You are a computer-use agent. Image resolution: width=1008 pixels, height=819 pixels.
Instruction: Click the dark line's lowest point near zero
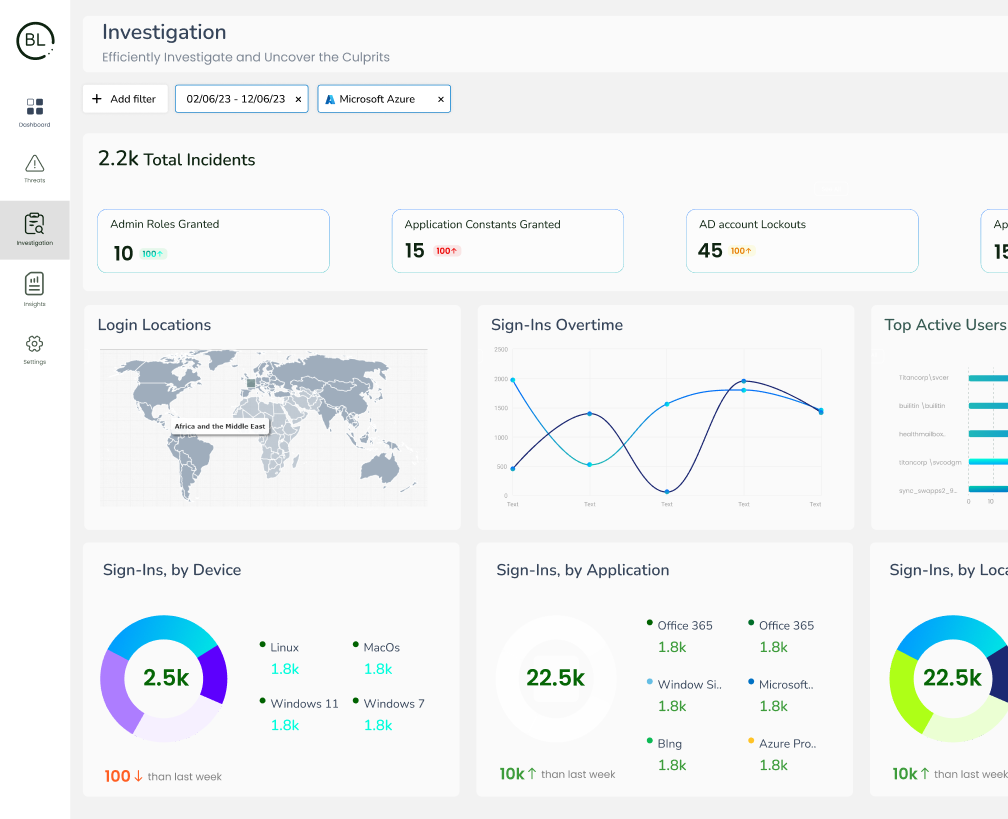pos(667,492)
